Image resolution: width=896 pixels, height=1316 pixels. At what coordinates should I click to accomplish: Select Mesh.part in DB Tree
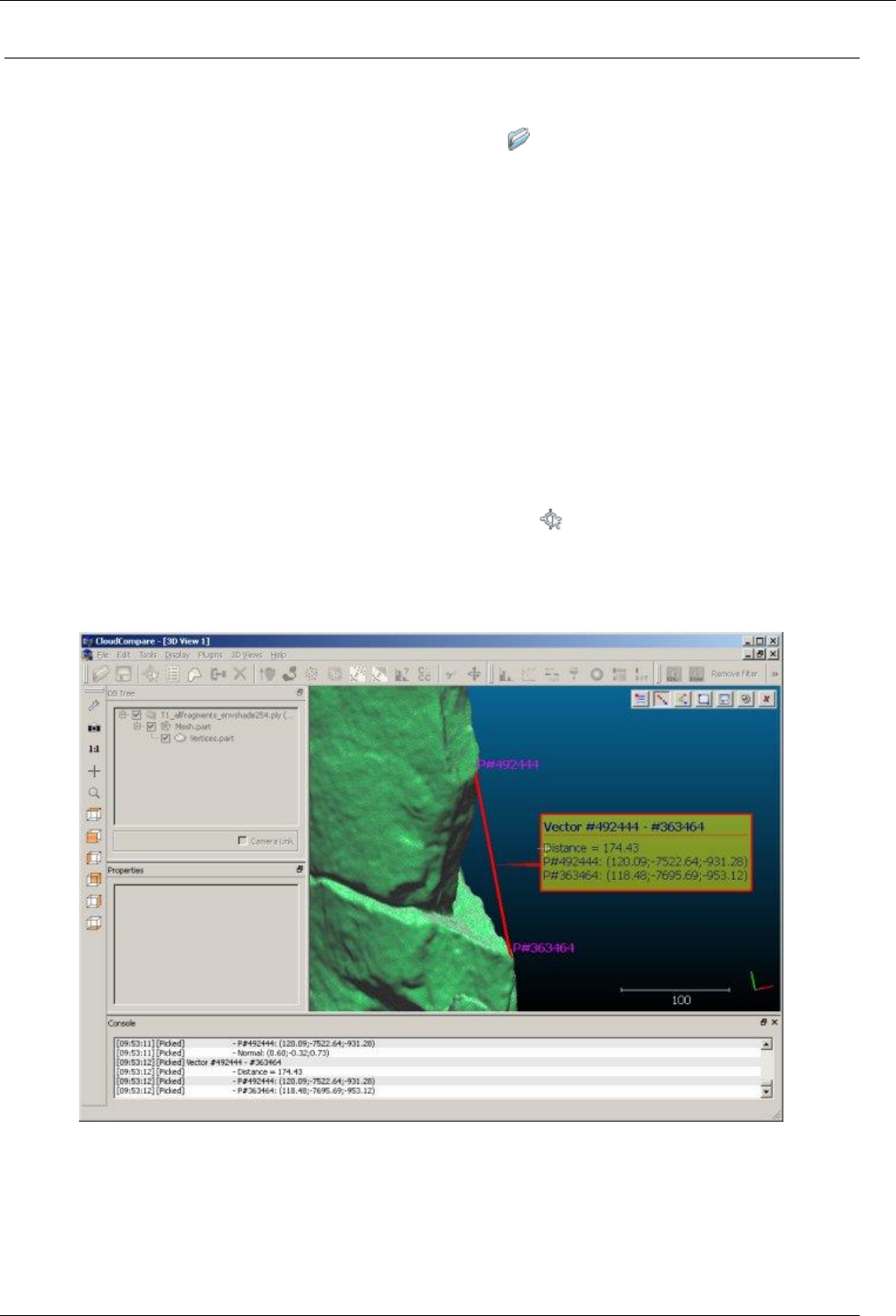coord(192,727)
